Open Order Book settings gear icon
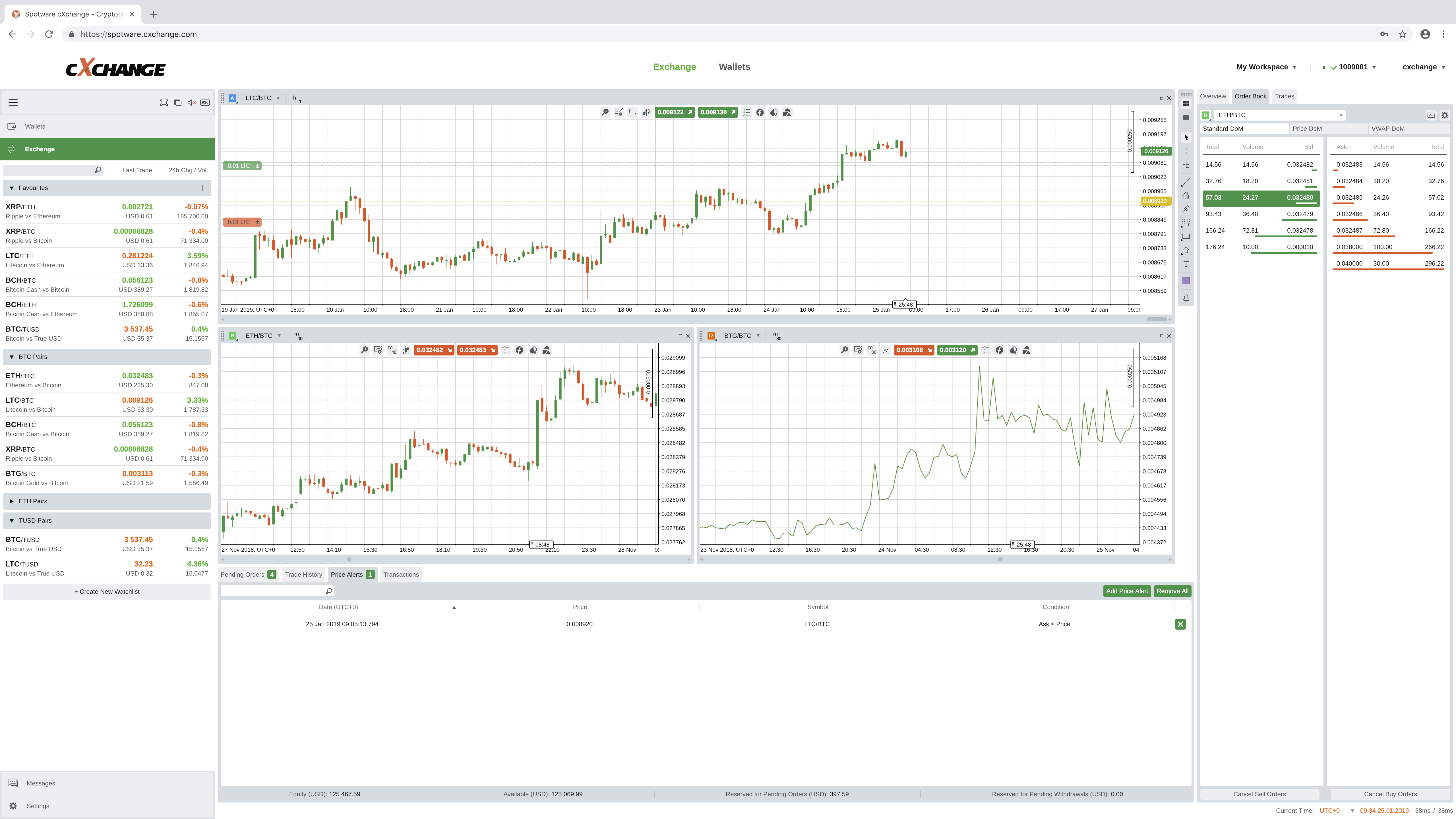 tap(1445, 115)
